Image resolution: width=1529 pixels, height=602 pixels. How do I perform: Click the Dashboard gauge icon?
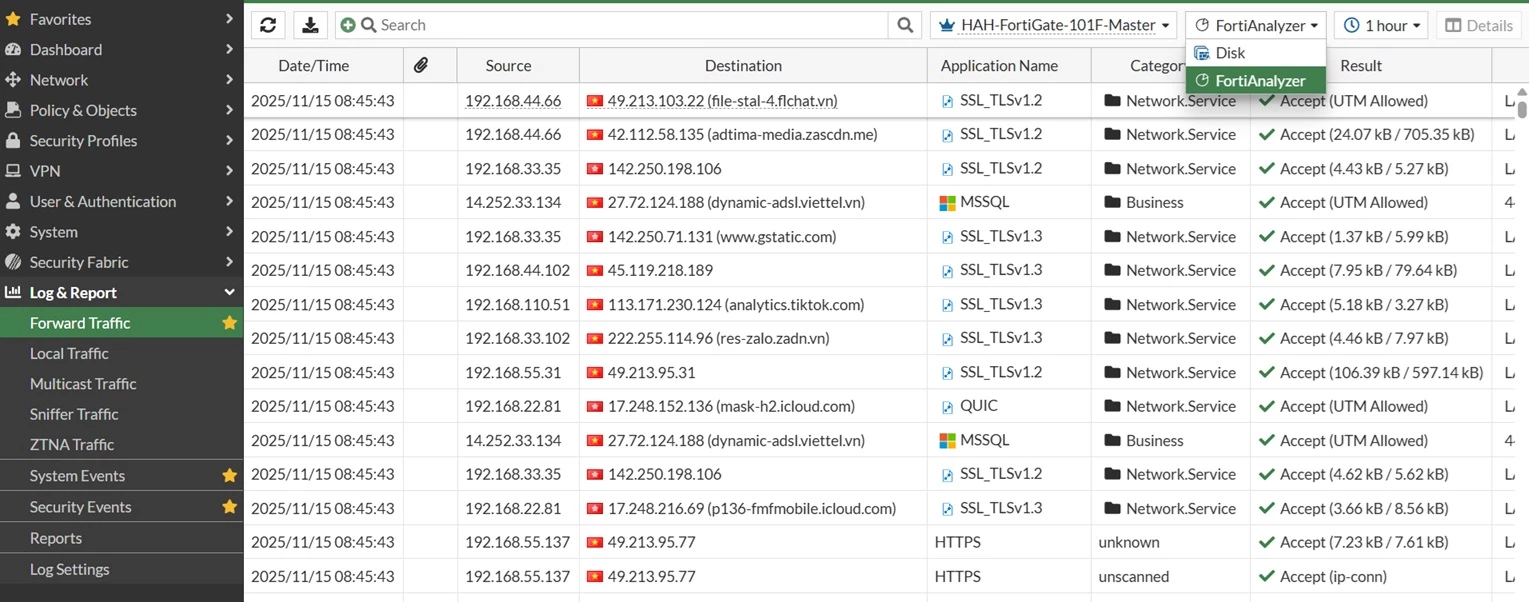(13, 49)
